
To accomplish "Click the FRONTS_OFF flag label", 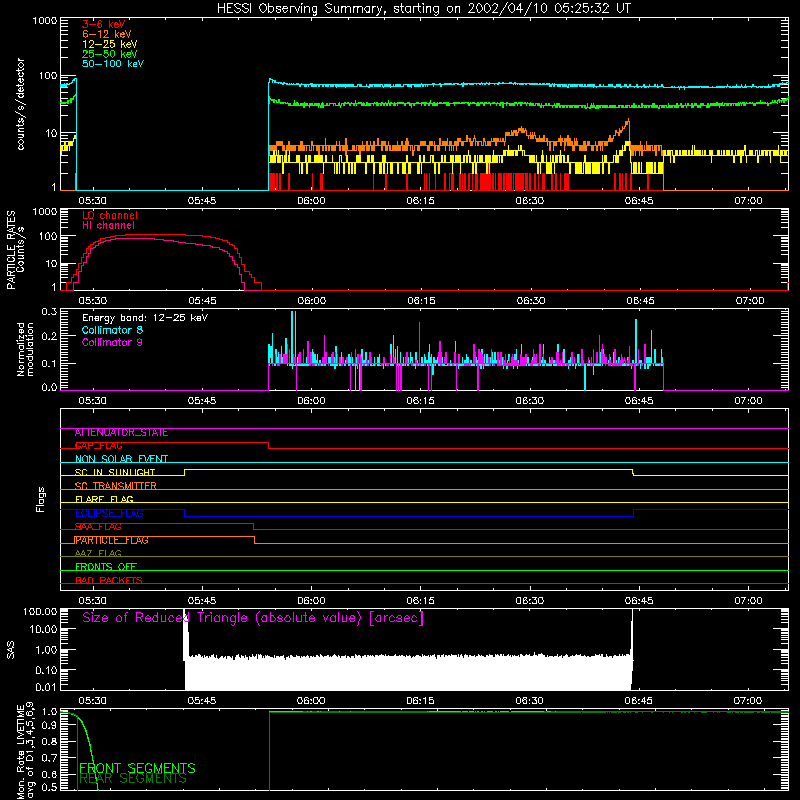I will click(106, 567).
